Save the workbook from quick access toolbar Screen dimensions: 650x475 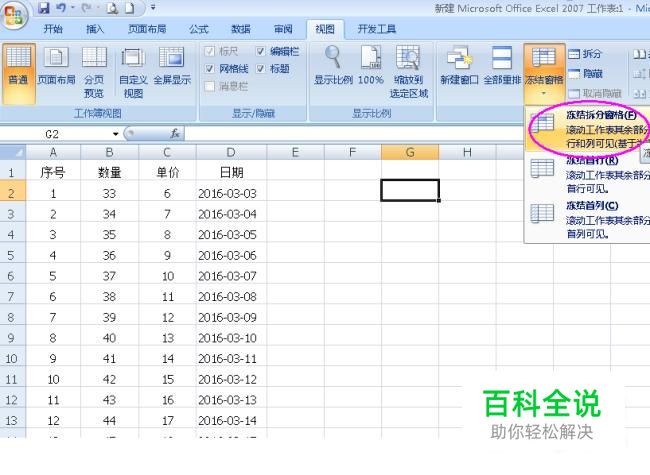[x=44, y=7]
